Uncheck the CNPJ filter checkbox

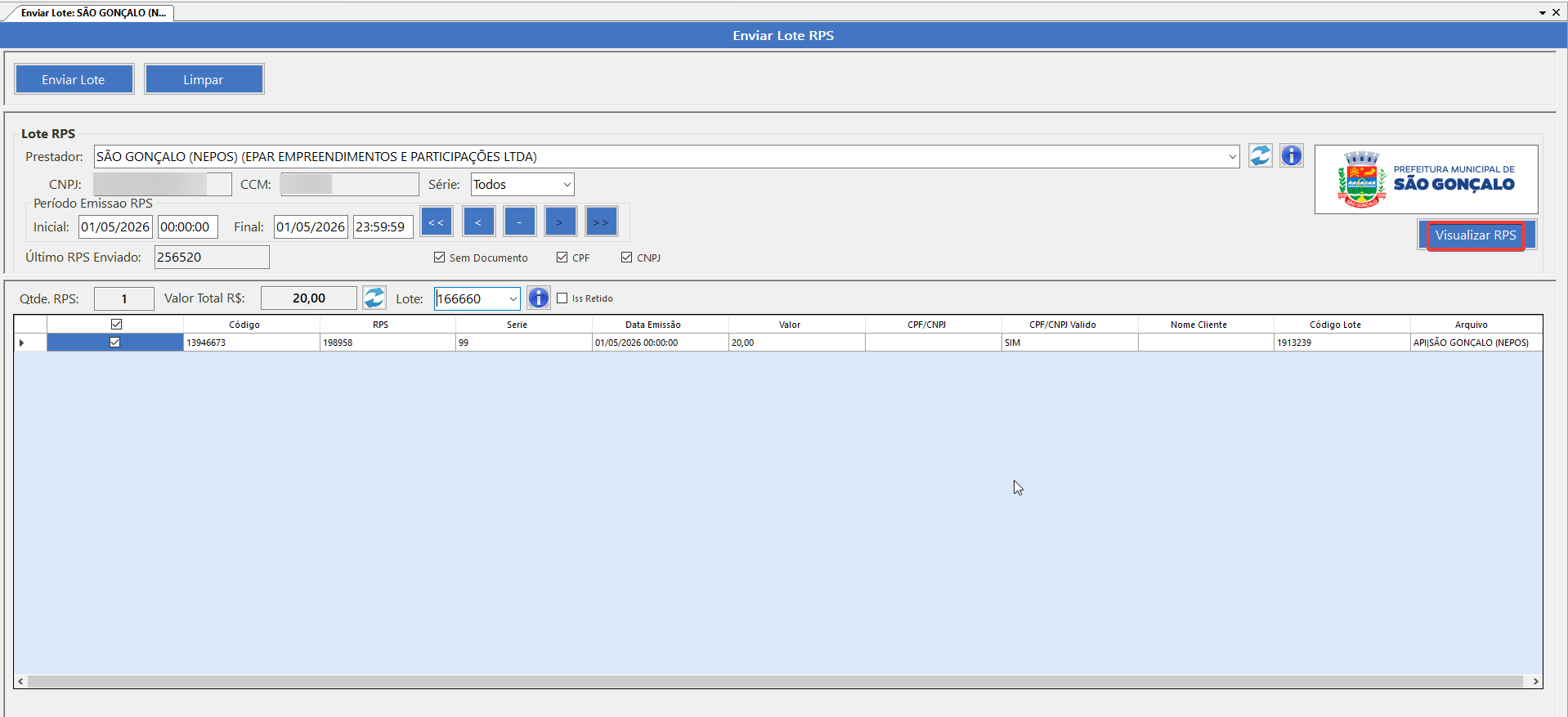626,258
